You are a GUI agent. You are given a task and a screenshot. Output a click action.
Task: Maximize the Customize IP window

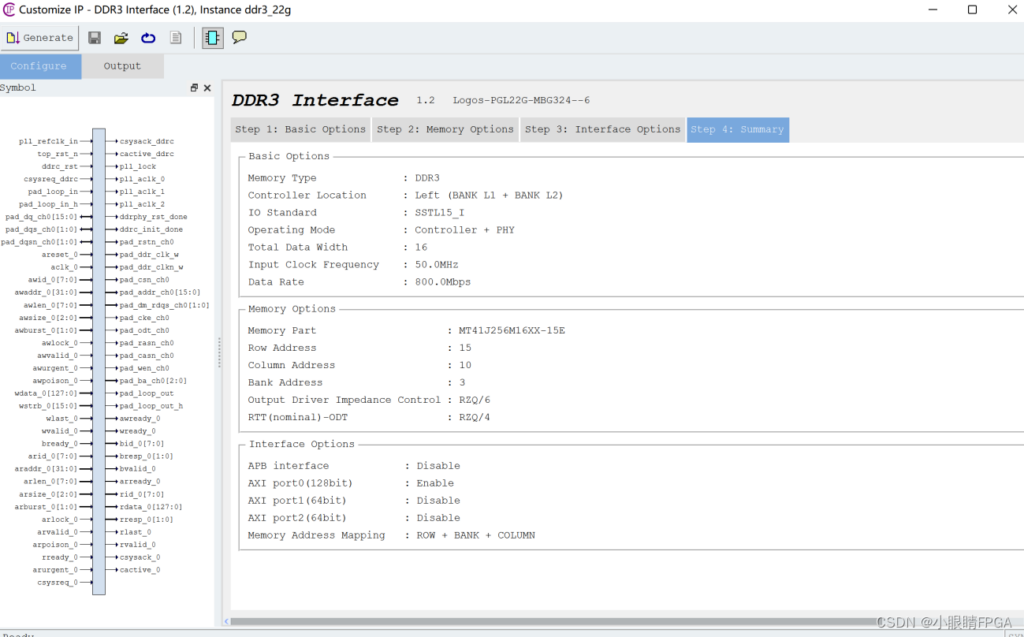click(971, 10)
